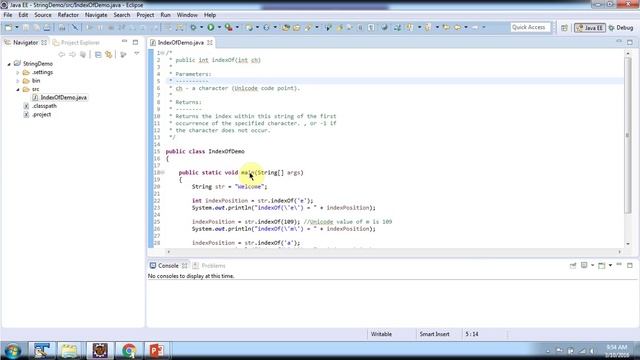Click the Pin Console icon
640x360 pixels.
point(573,265)
